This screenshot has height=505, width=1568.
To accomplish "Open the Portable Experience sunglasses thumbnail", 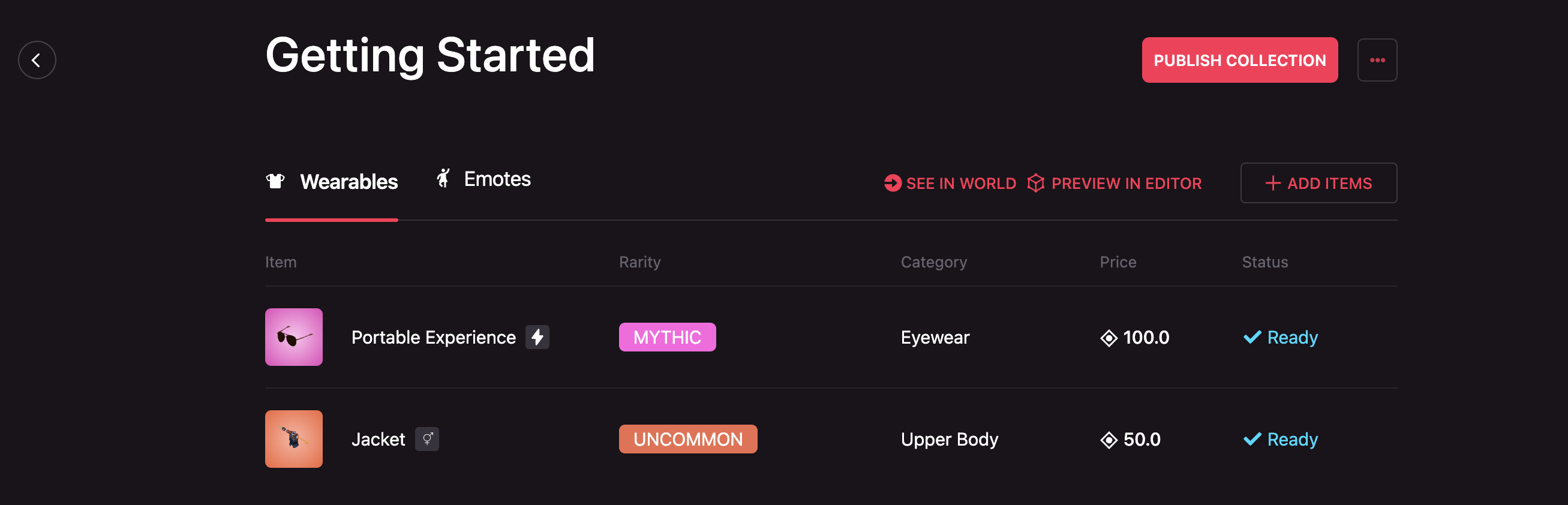I will (x=294, y=337).
